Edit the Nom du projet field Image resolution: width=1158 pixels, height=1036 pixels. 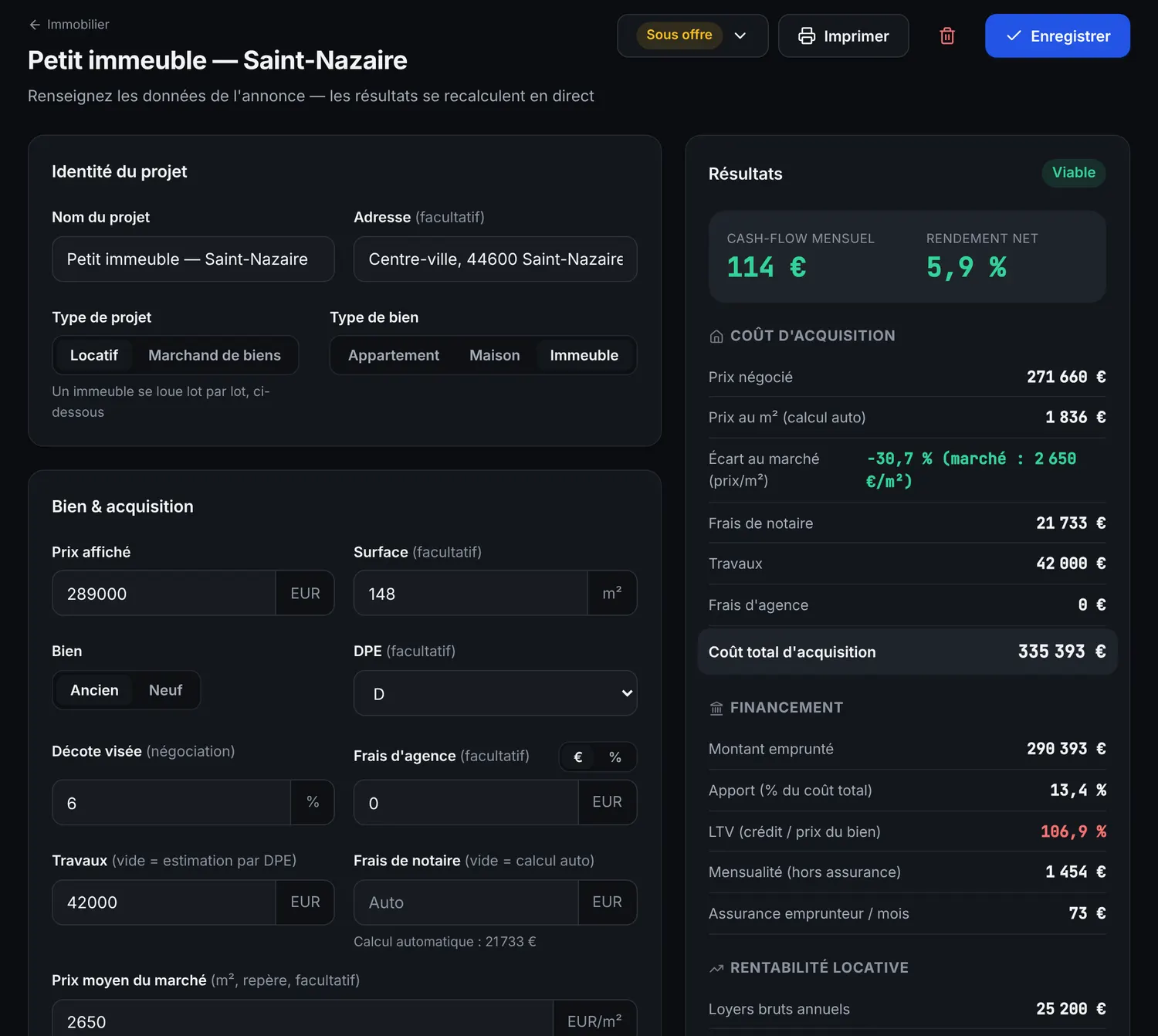click(x=193, y=259)
